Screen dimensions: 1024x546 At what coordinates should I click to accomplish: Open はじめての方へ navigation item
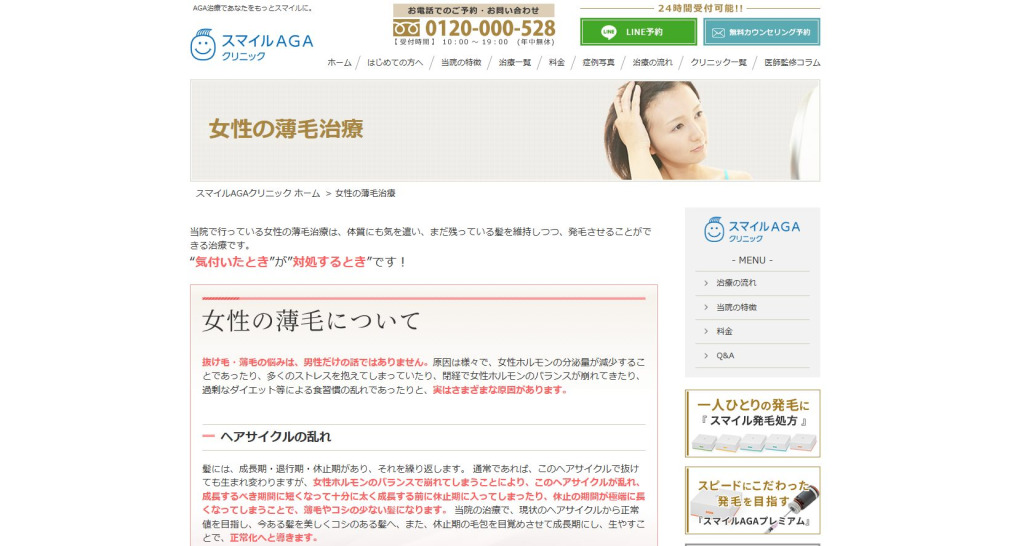coord(395,62)
